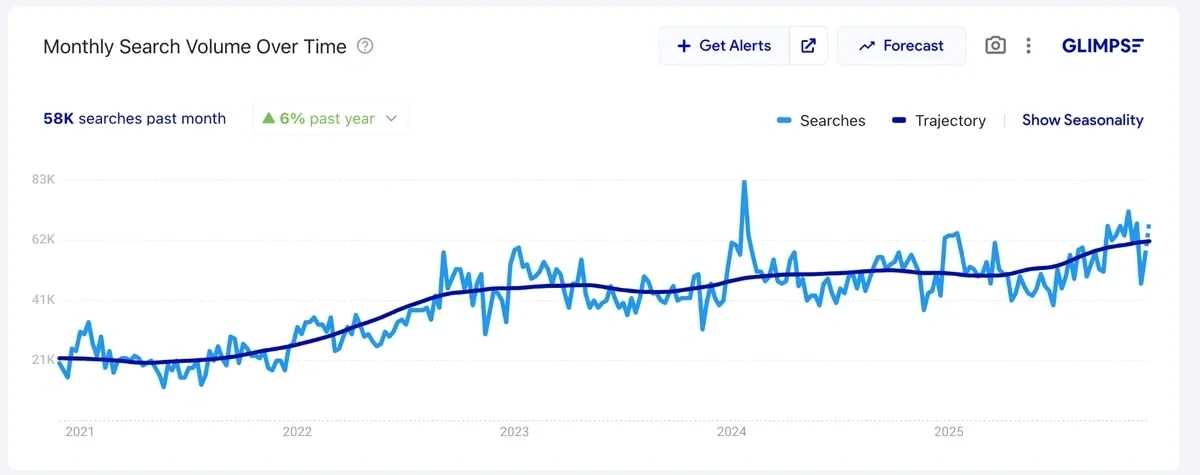Click the plus icon in Get Alerts

click(x=684, y=46)
